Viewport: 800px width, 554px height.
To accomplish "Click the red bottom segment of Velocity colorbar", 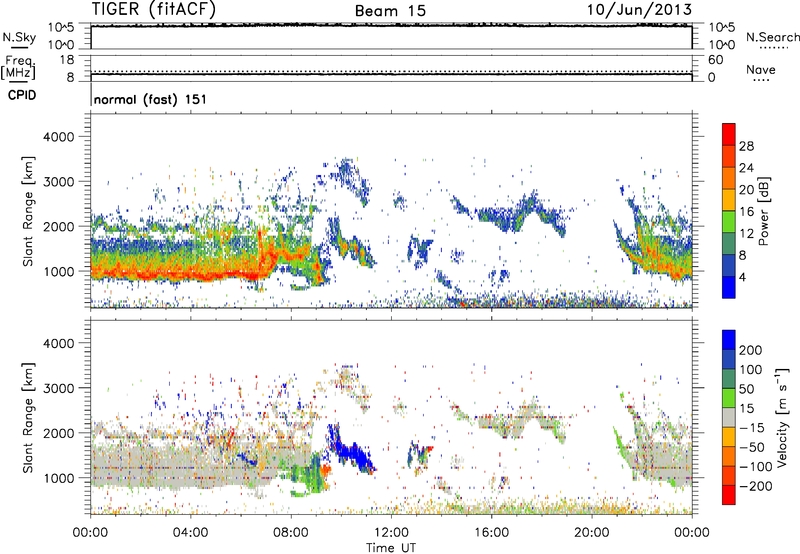I will coord(729,495).
